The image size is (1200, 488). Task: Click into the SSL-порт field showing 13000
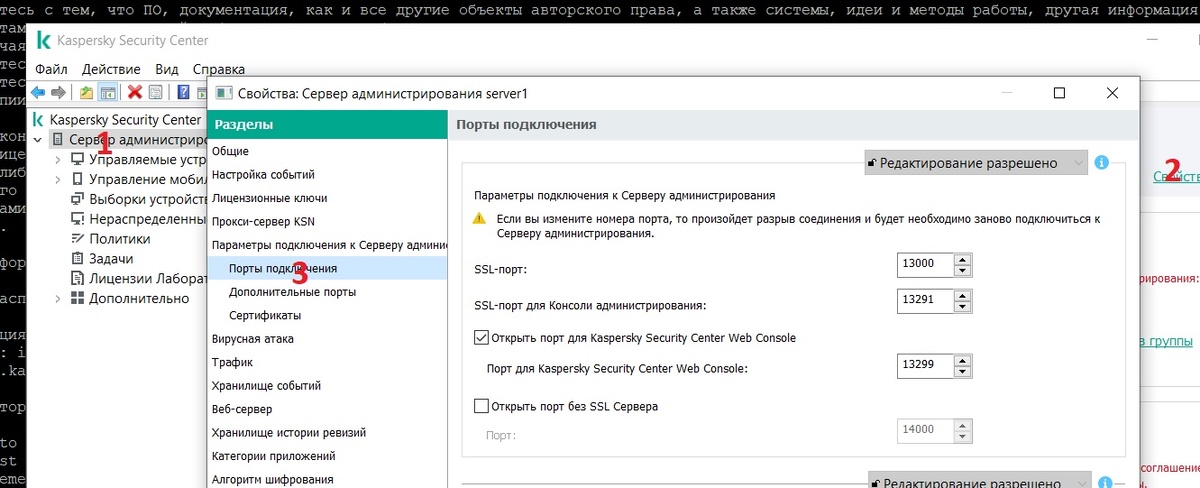(925, 264)
